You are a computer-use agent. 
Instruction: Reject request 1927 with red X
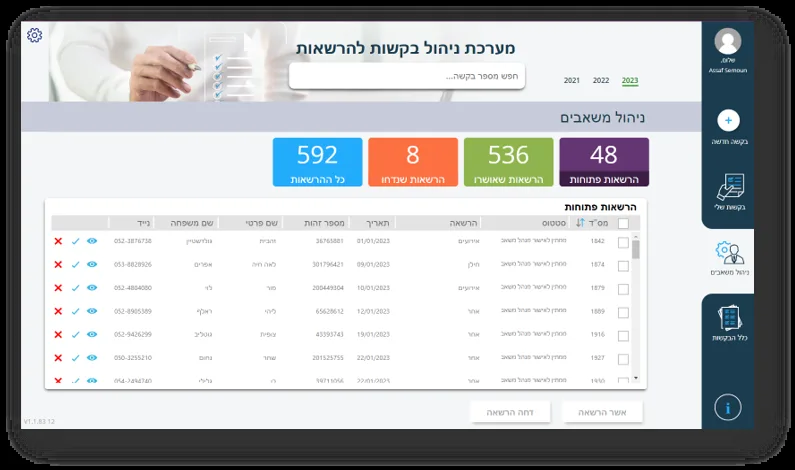[58, 358]
